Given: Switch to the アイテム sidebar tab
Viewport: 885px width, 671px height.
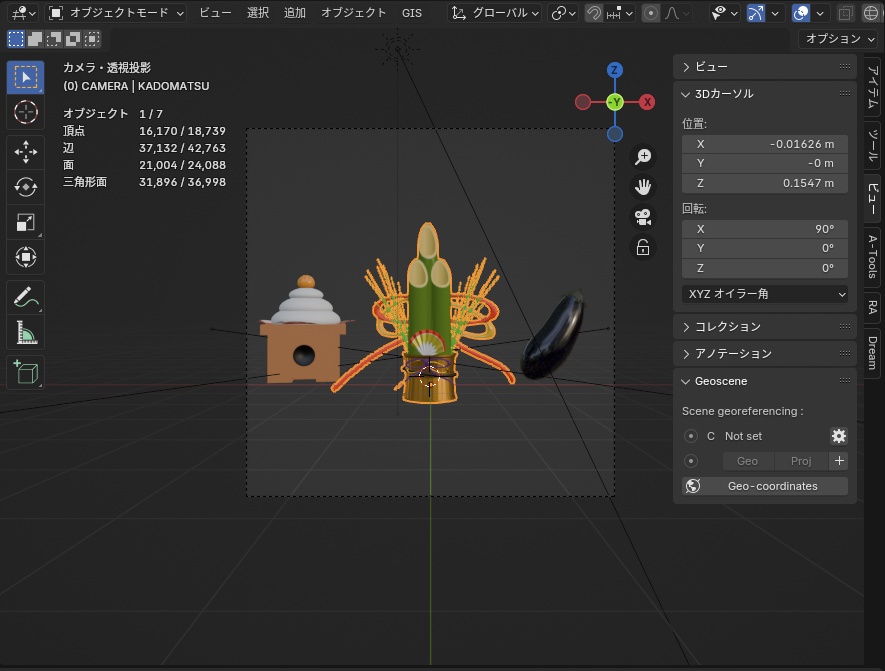Looking at the screenshot, I should [873, 87].
